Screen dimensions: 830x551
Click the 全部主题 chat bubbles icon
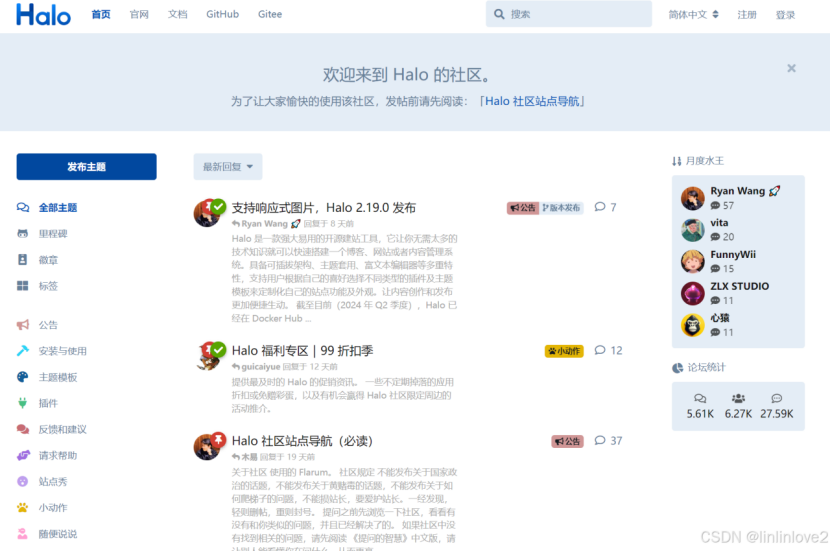pyautogui.click(x=23, y=207)
